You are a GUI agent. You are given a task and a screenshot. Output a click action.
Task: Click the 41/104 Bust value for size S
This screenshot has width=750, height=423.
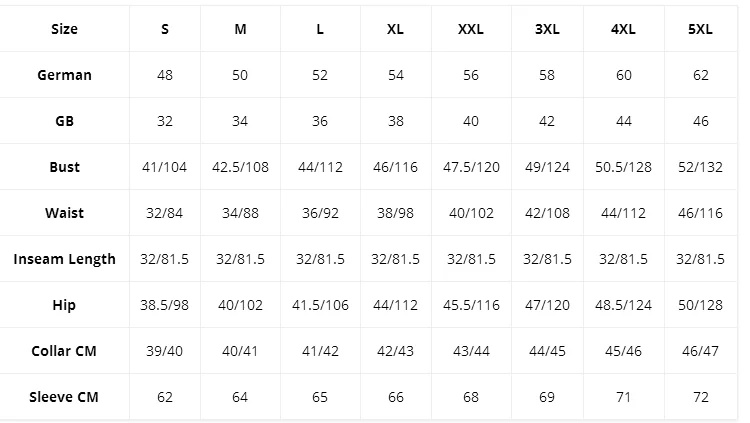(165, 167)
